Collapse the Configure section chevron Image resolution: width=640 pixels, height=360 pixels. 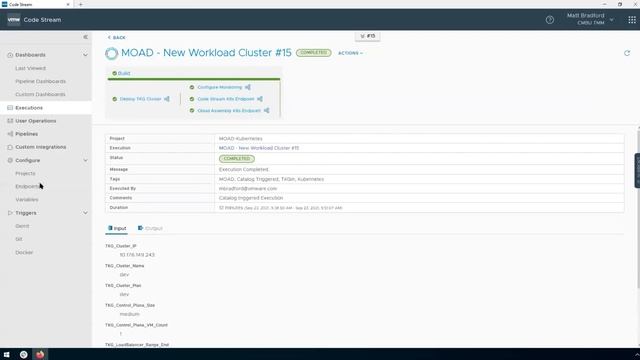point(85,160)
